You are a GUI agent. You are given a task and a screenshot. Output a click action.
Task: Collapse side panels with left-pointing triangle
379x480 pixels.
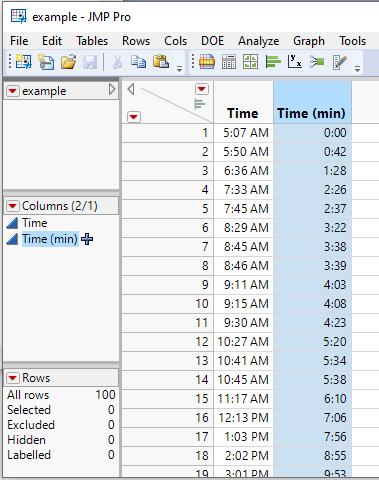click(131, 89)
